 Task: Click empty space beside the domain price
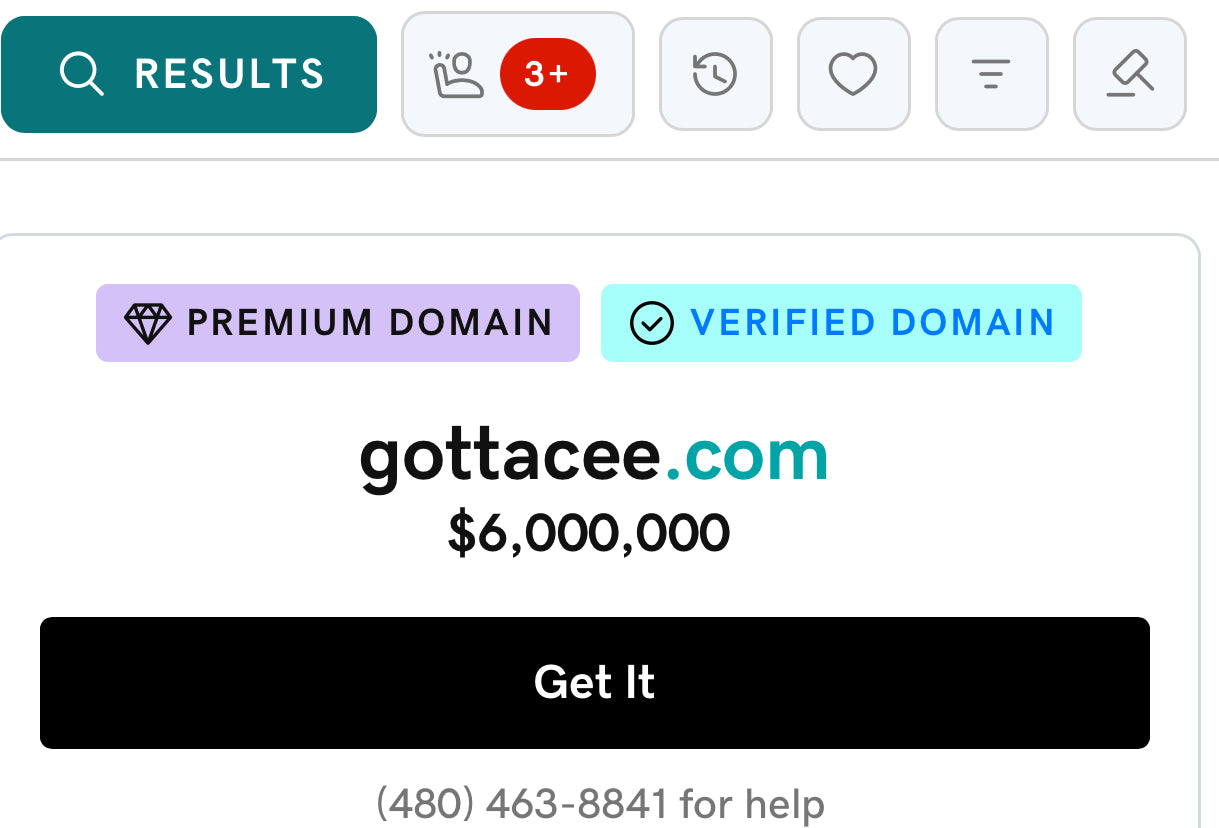pos(950,533)
